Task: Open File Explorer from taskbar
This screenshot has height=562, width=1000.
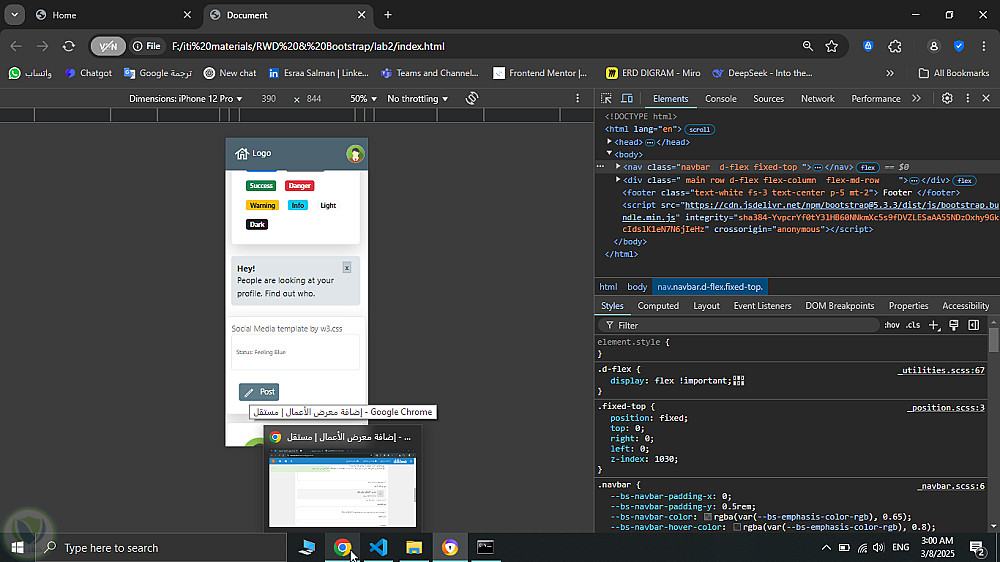Action: tap(414, 547)
